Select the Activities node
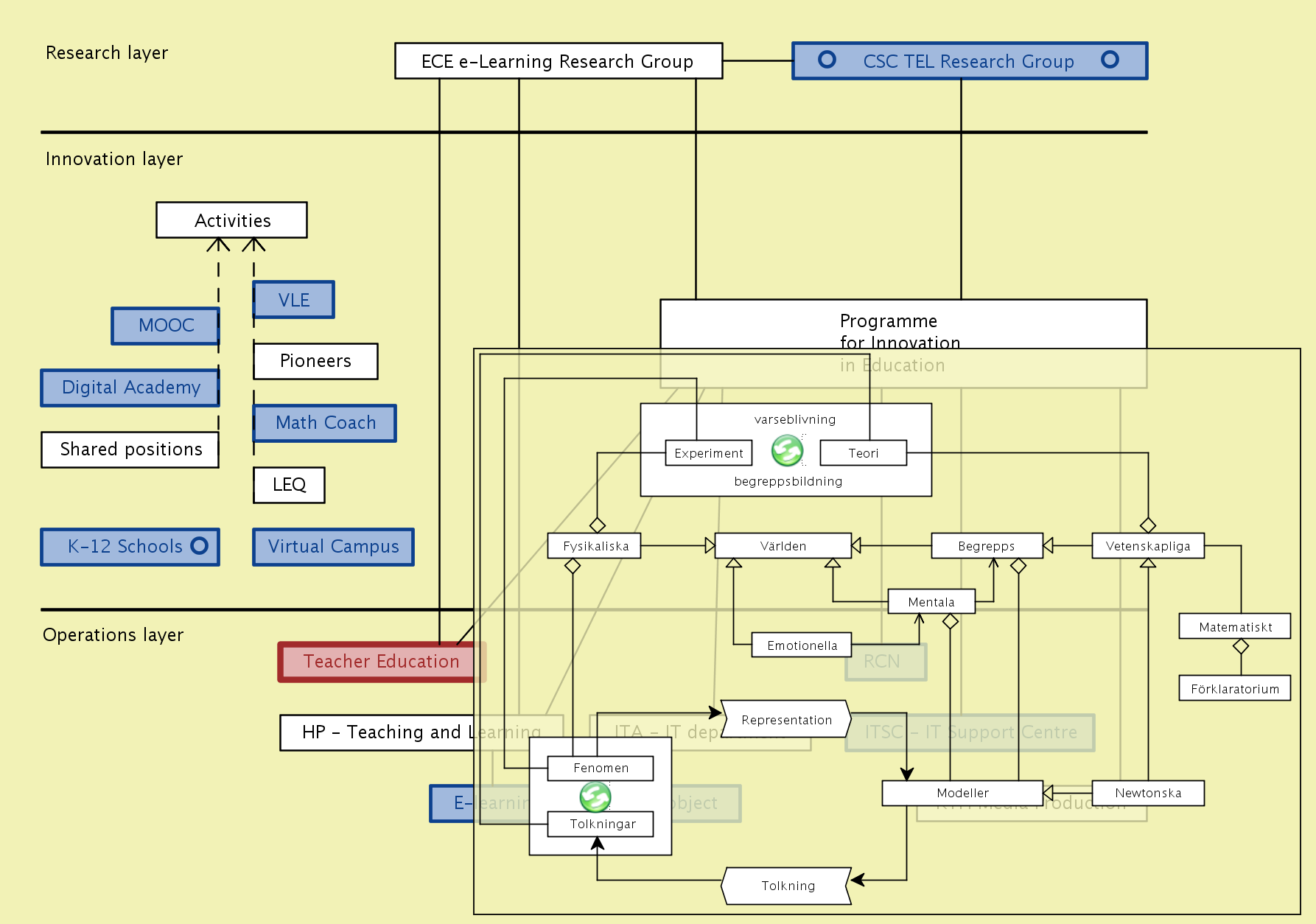Image resolution: width=1316 pixels, height=924 pixels. 231,220
